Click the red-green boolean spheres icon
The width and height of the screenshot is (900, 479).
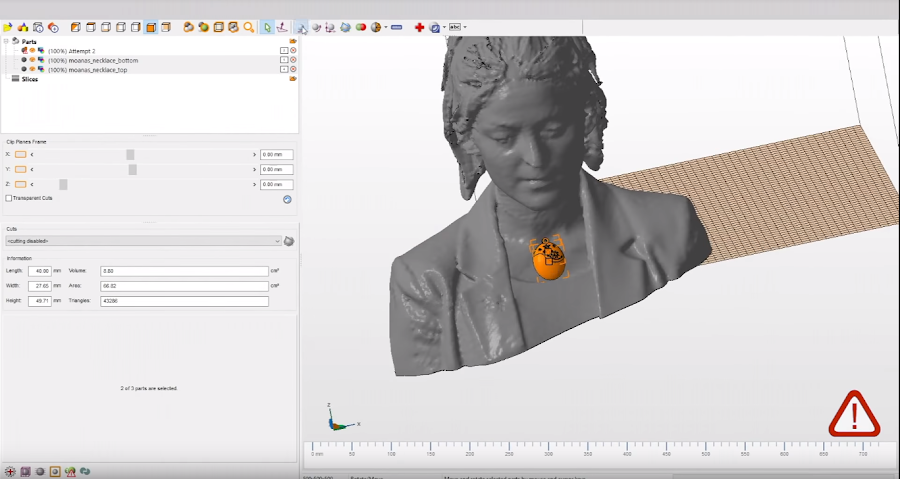tap(360, 27)
